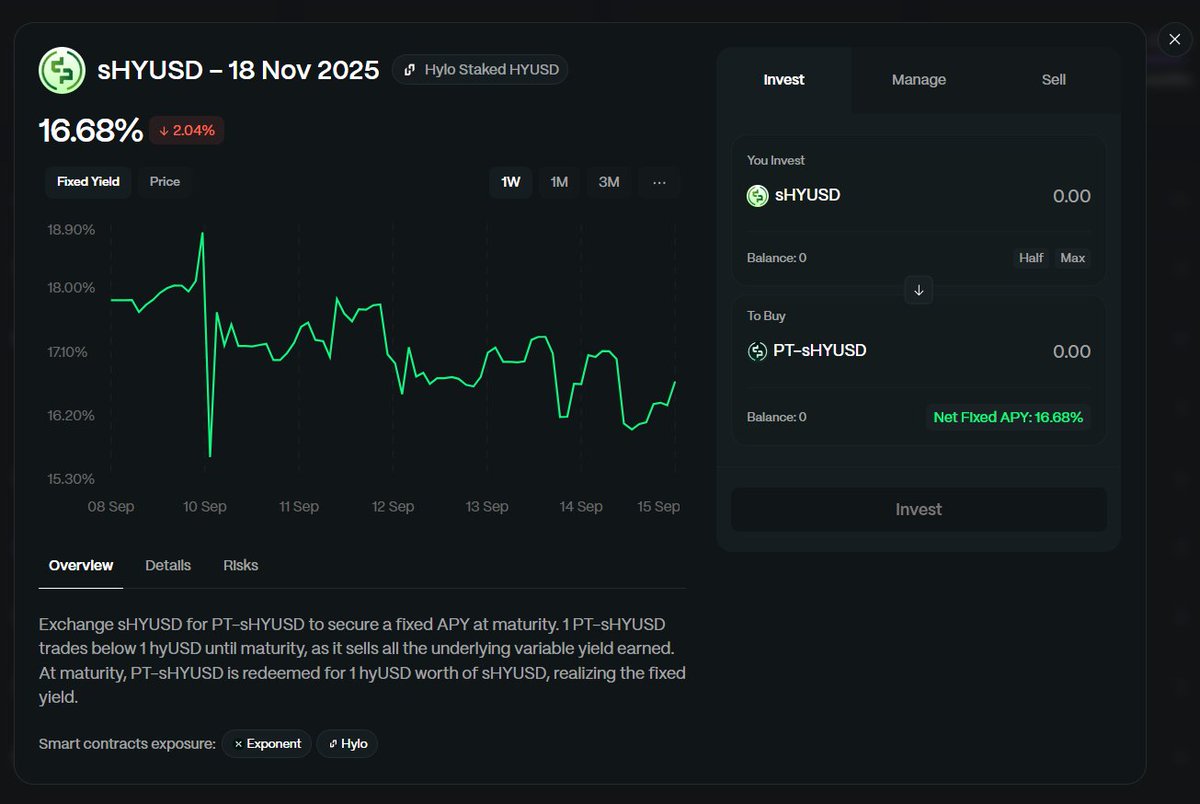Click the swap direction arrow icon

coord(919,290)
